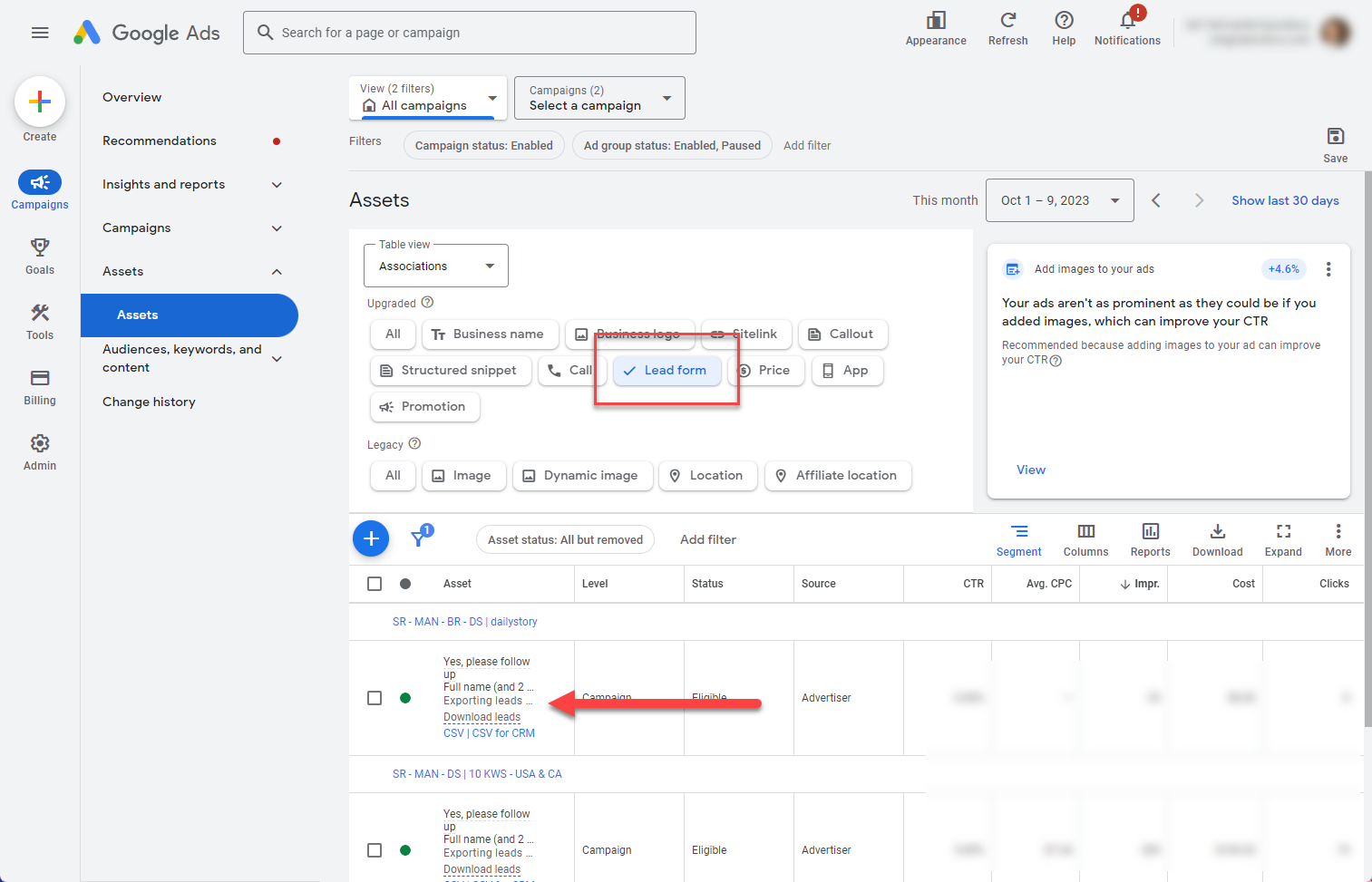Select the Structured snippet asset chip
This screenshot has height=882, width=1372.
pyautogui.click(x=449, y=371)
